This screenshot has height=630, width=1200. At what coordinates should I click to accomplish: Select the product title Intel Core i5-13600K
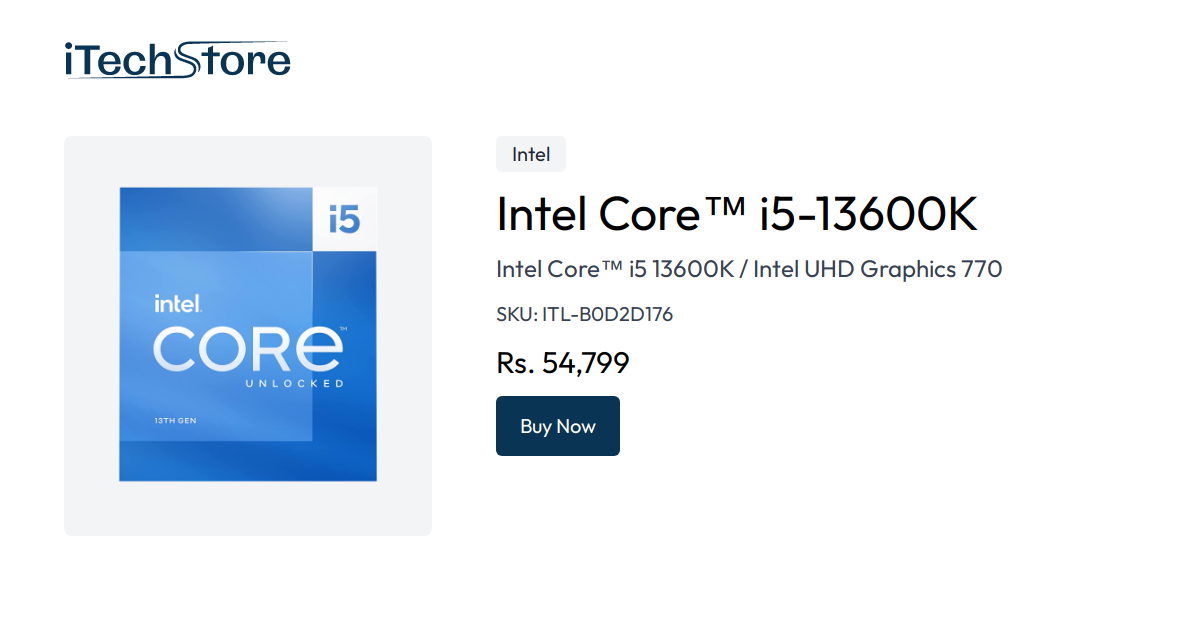pos(736,214)
